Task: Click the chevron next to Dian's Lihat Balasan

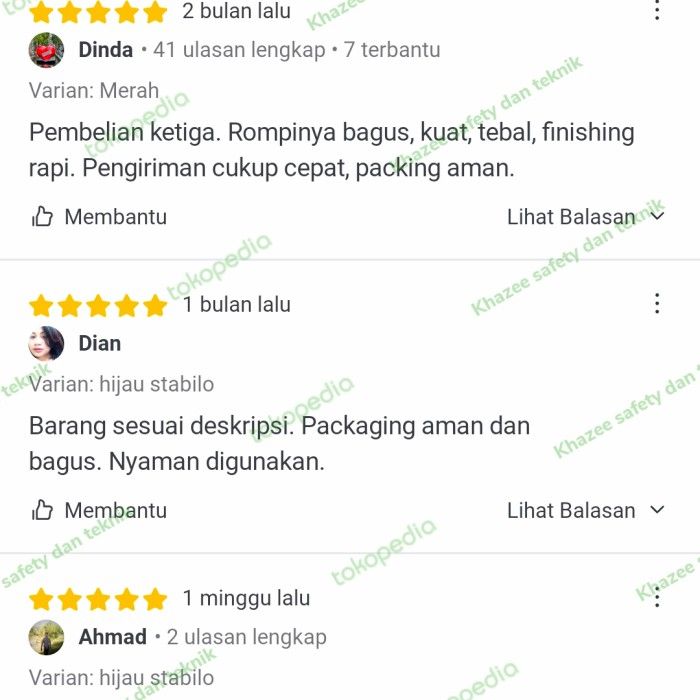Action: click(x=657, y=509)
